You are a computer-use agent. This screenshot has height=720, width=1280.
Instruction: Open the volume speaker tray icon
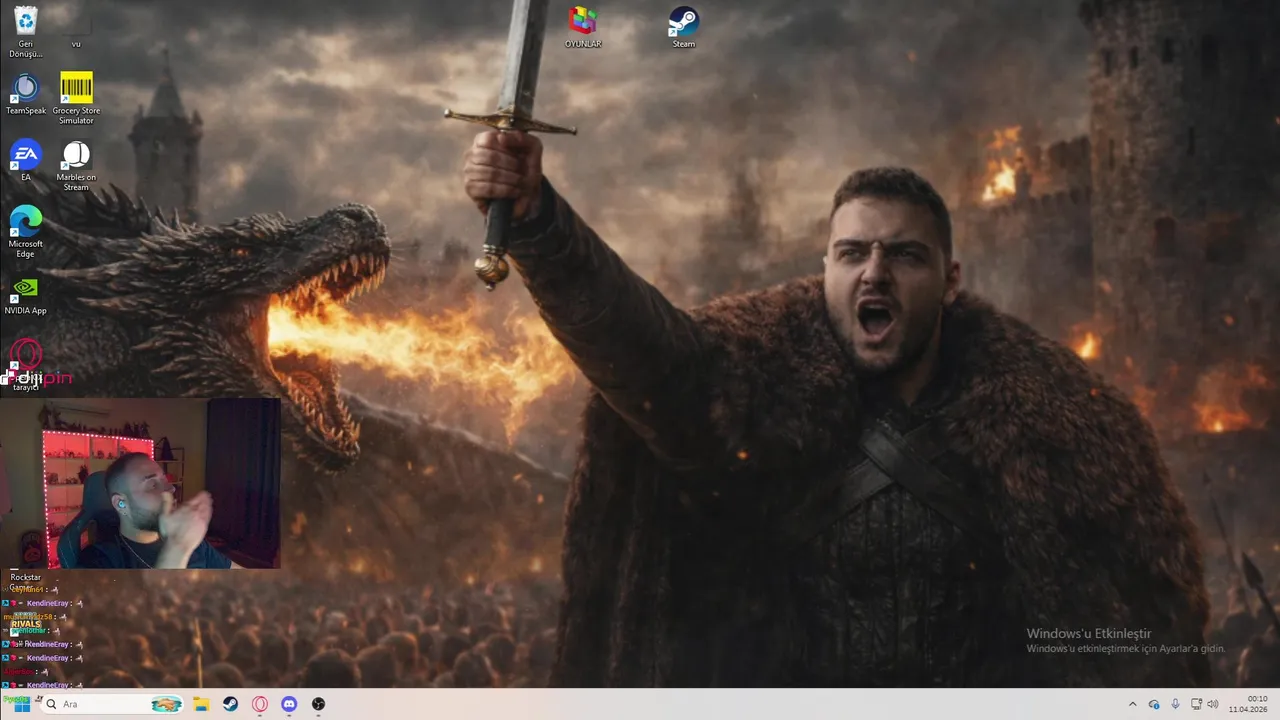1213,704
